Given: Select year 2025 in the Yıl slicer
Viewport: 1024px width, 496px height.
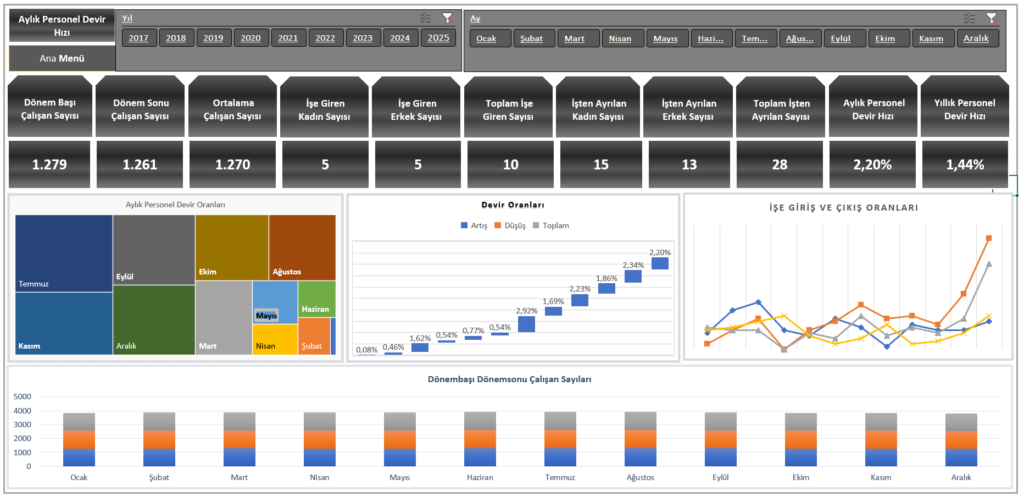Looking at the screenshot, I should coord(438,38).
